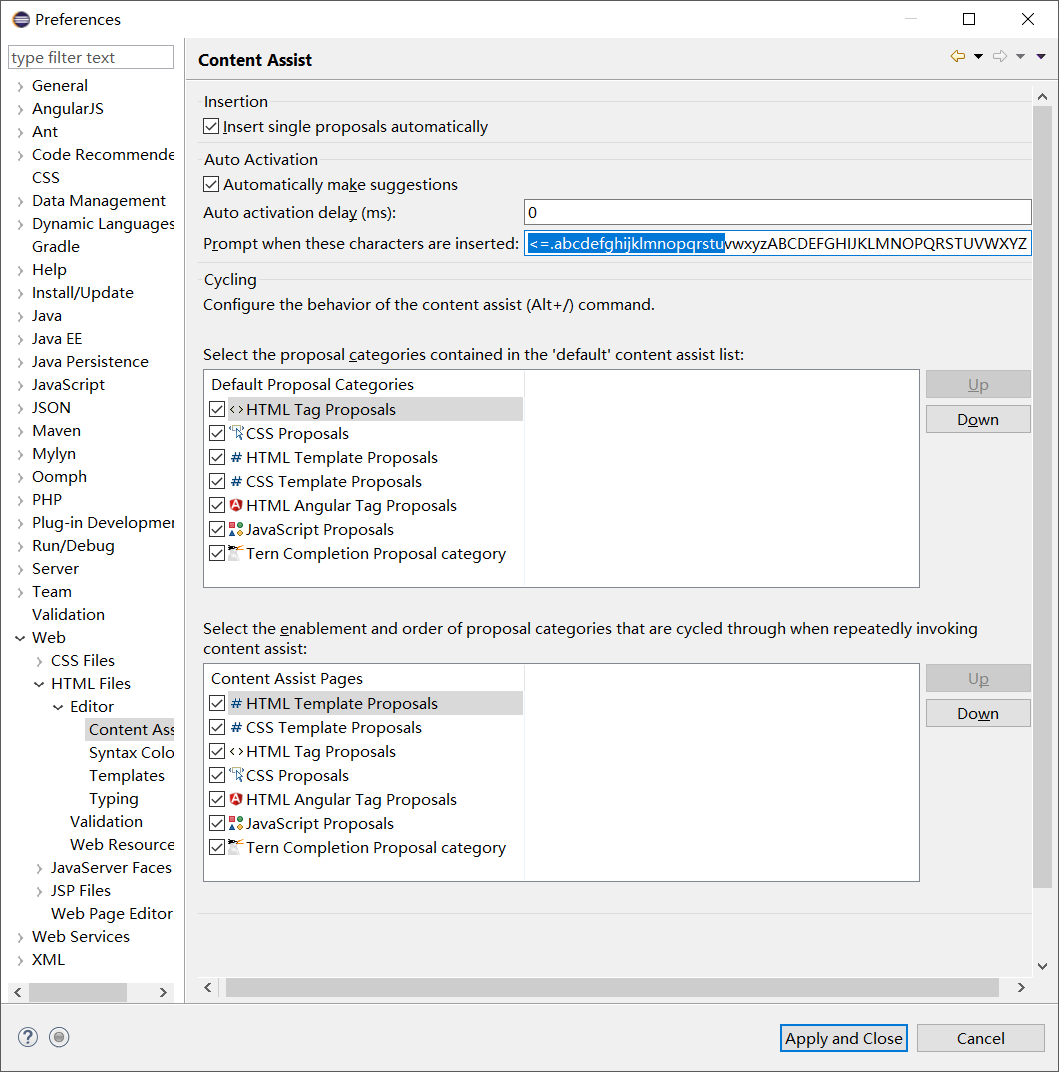
Task: Click the forward navigation arrow icon
Action: pyautogui.click(x=1000, y=56)
